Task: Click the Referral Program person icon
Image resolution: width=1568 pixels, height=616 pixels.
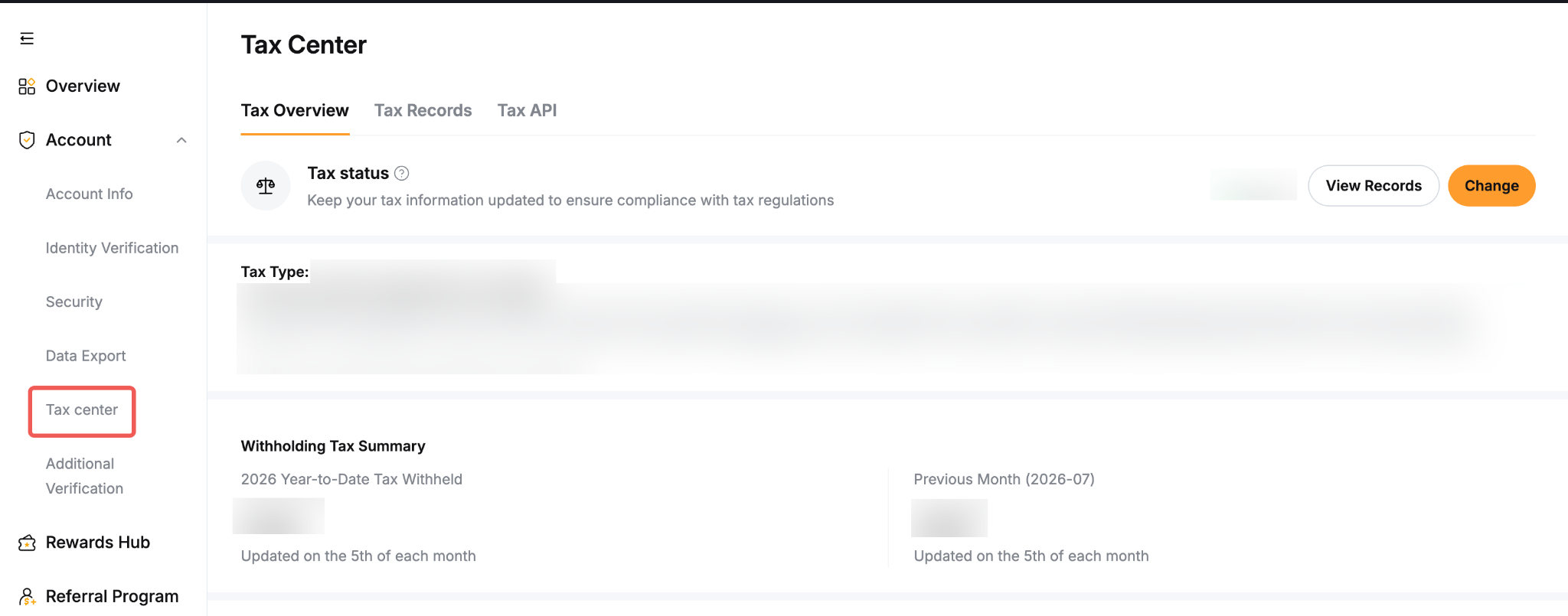Action: tap(27, 596)
